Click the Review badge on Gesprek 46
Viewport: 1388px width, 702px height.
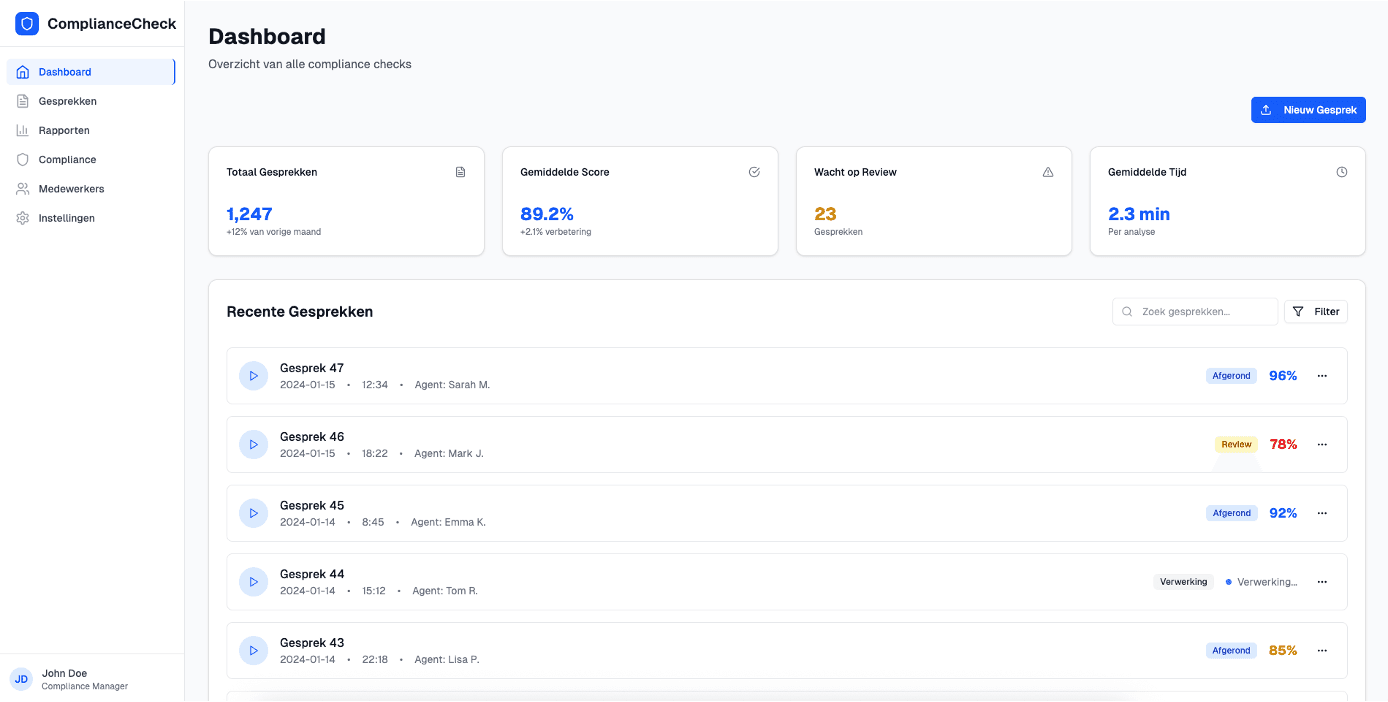point(1236,445)
